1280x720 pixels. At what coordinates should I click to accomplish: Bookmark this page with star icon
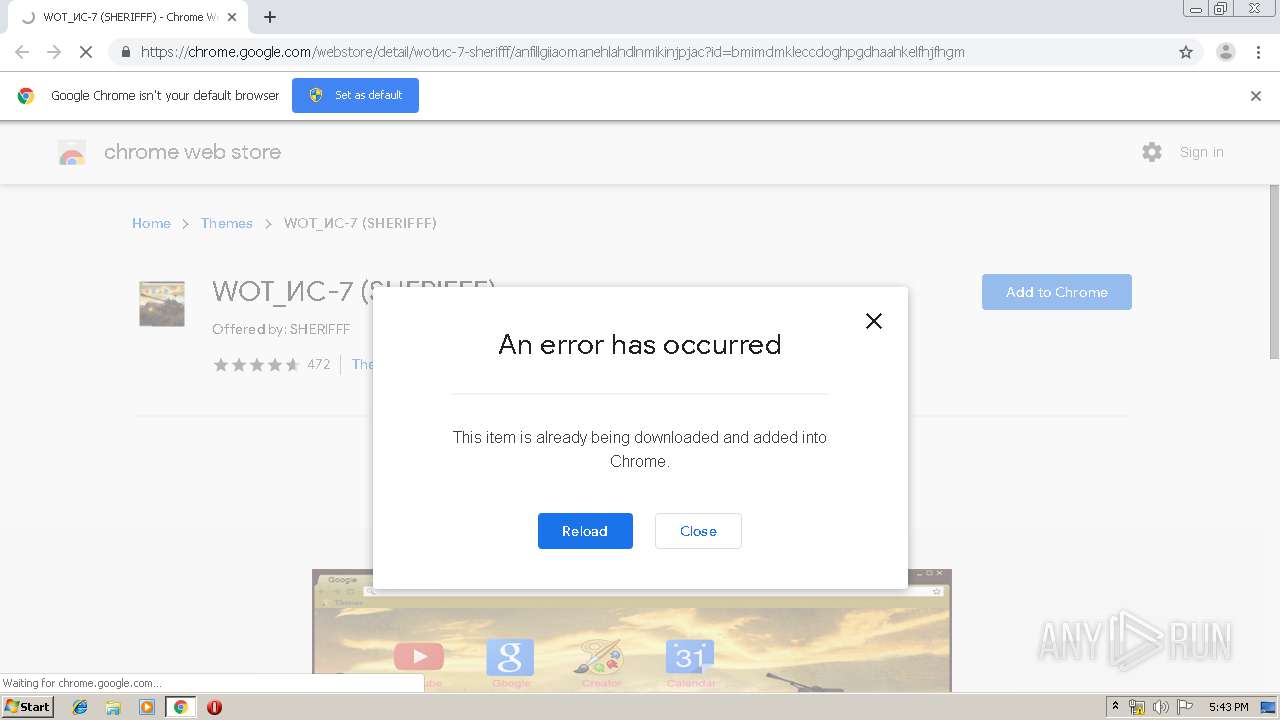[1186, 52]
